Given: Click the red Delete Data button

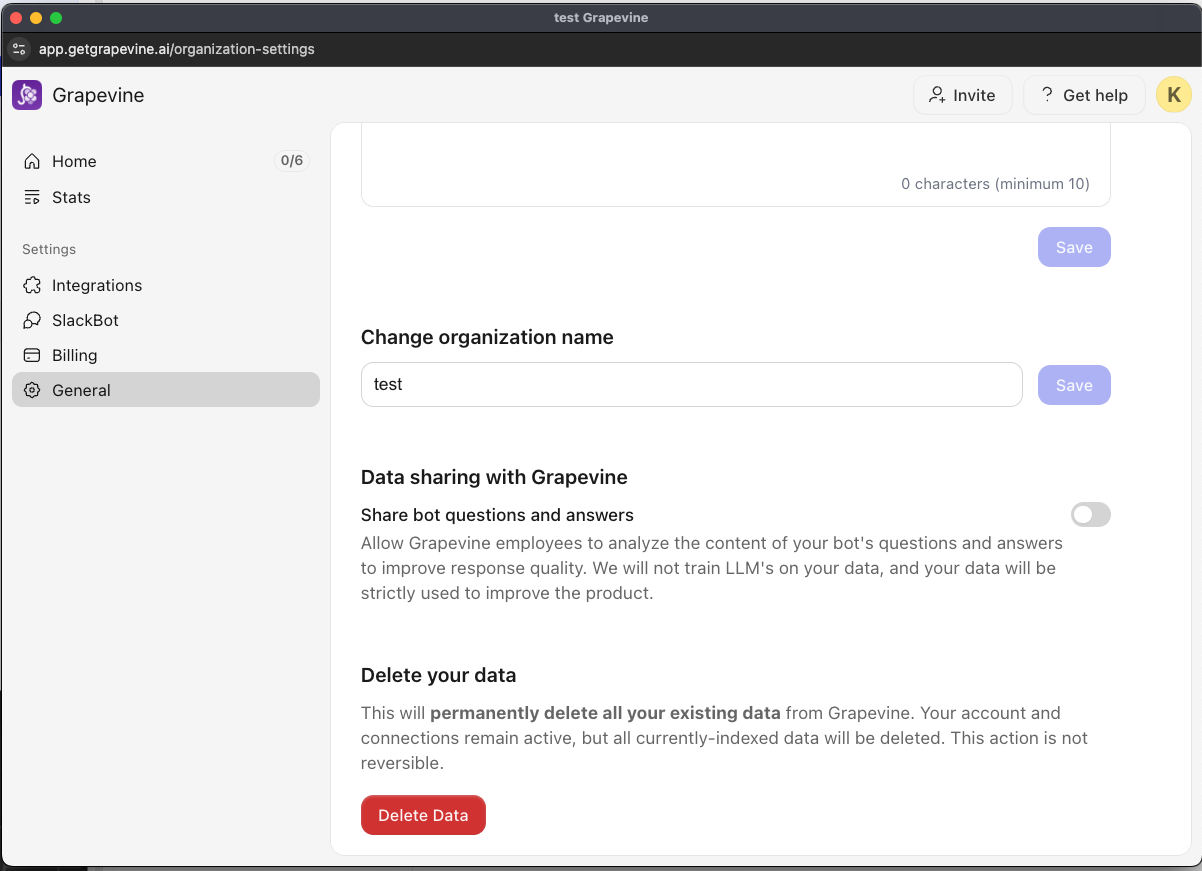Looking at the screenshot, I should pyautogui.click(x=423, y=815).
